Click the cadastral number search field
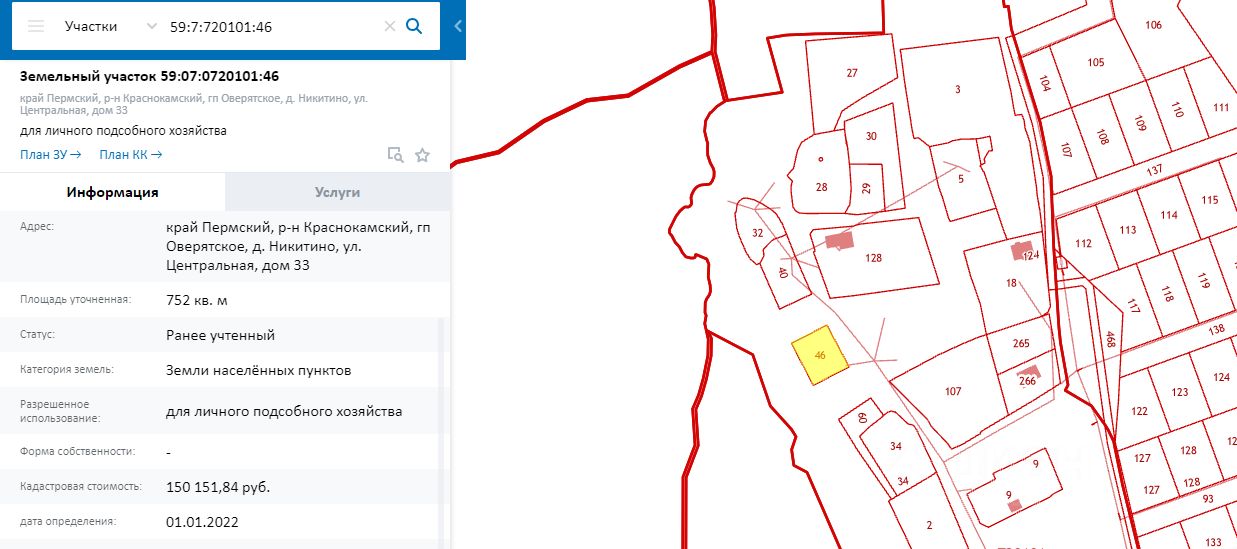 point(275,27)
